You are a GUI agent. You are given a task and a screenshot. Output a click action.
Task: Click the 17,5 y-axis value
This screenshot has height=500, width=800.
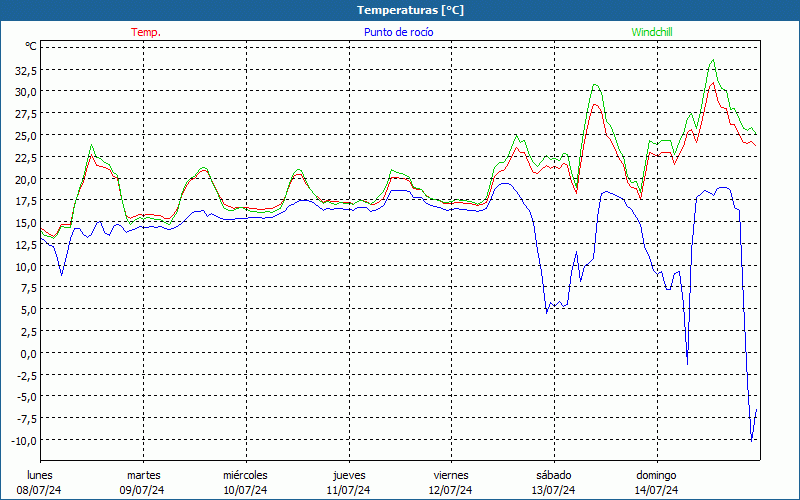pos(25,201)
